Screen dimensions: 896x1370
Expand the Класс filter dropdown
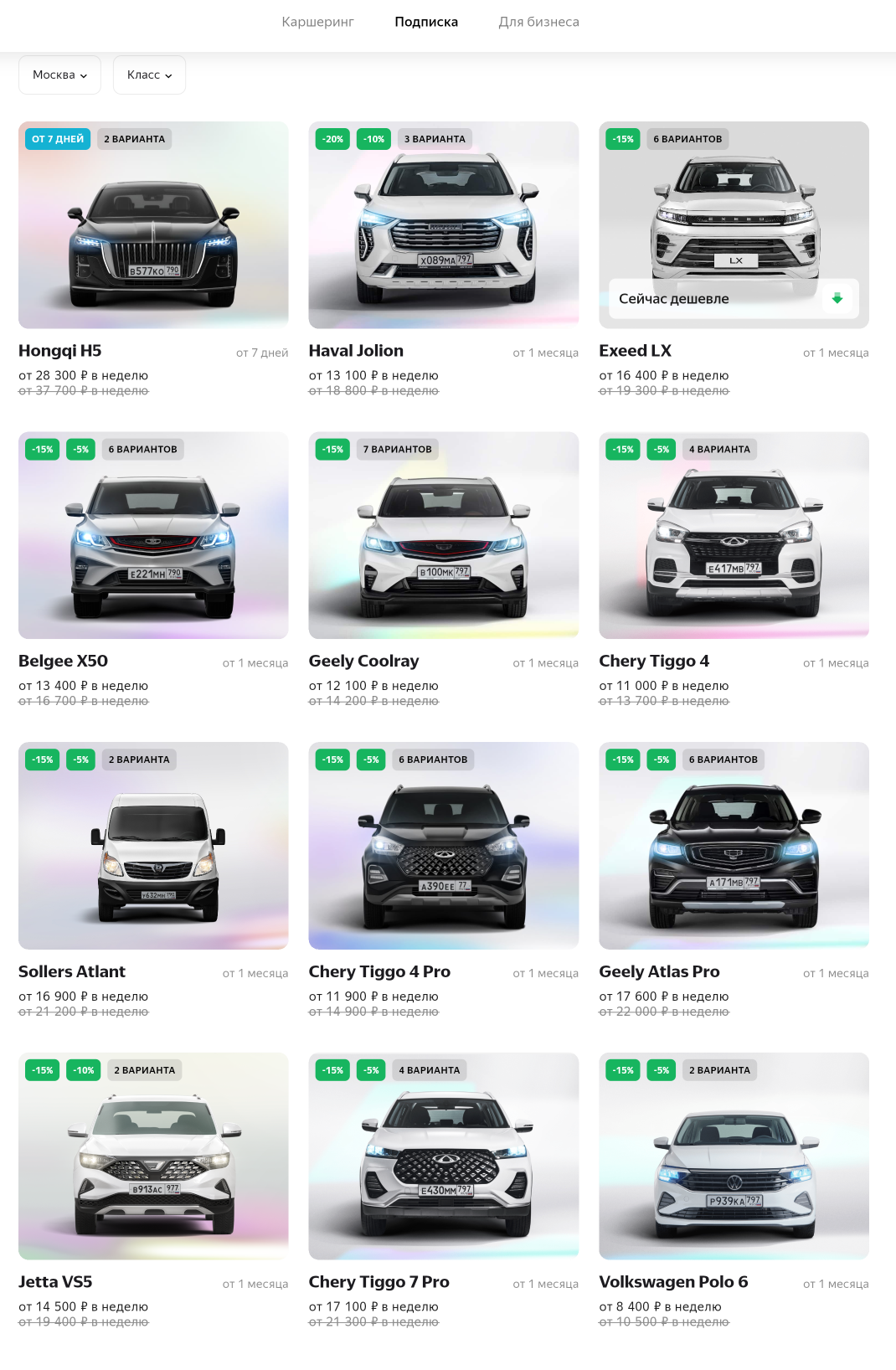coord(149,75)
